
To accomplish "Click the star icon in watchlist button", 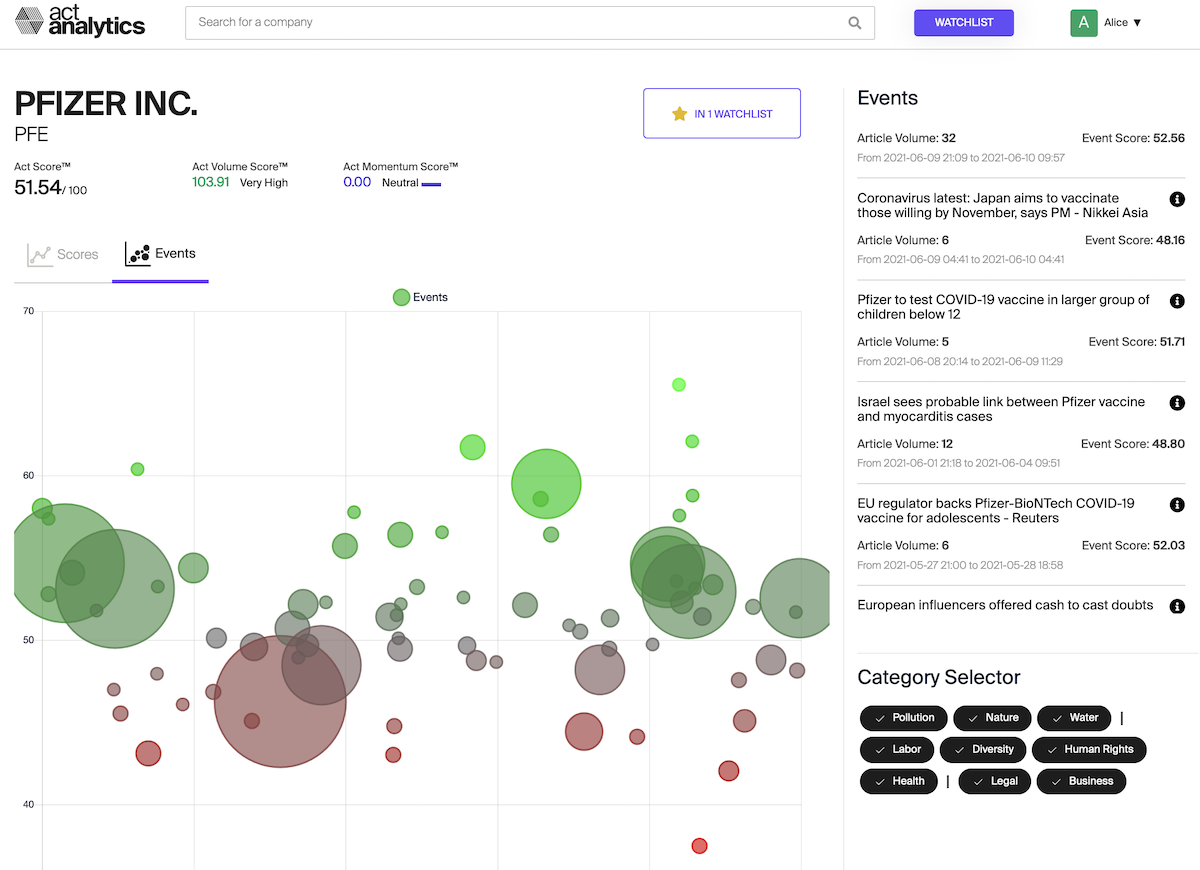I will 679,114.
